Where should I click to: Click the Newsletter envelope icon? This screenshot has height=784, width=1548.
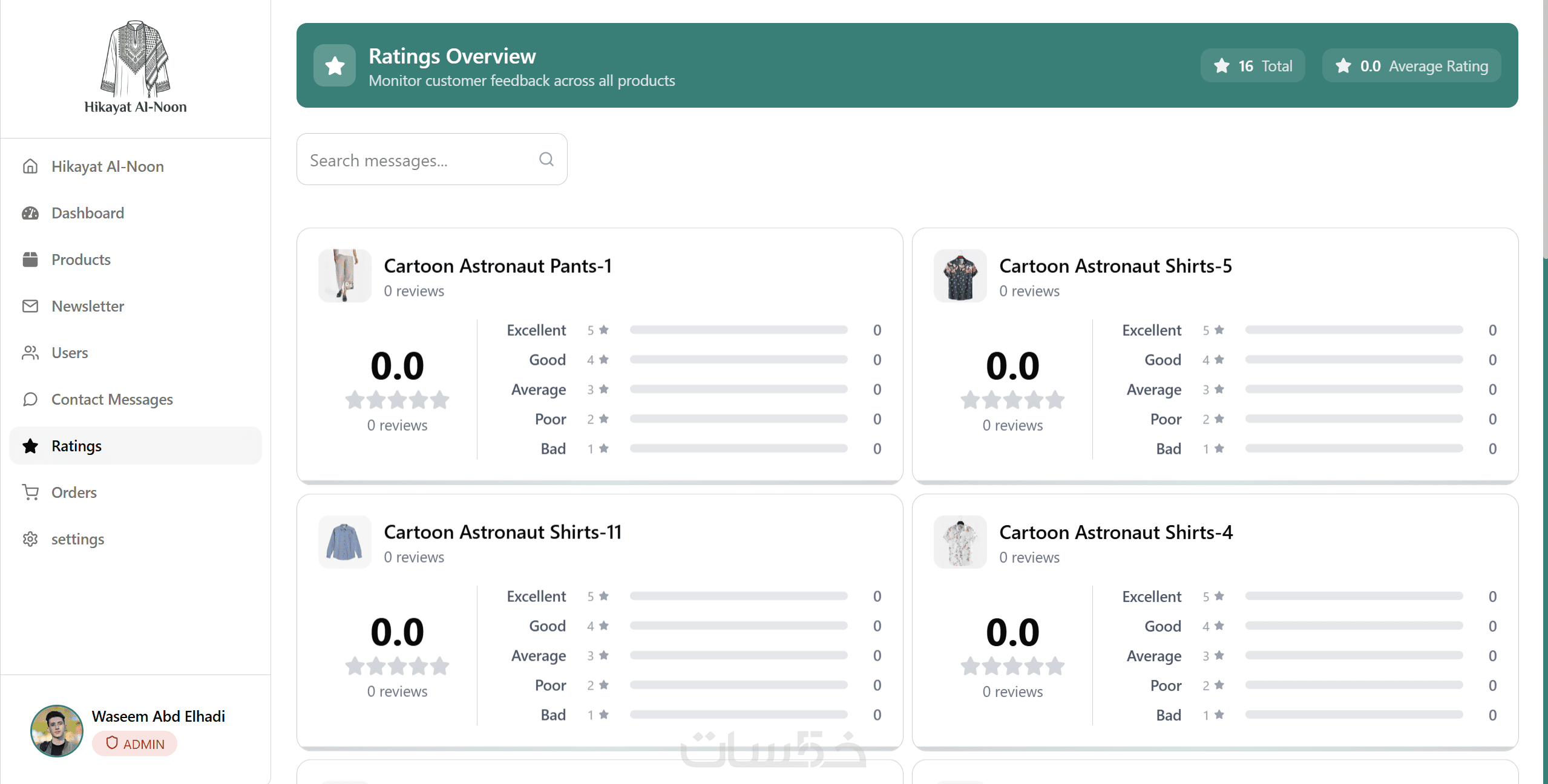click(30, 306)
